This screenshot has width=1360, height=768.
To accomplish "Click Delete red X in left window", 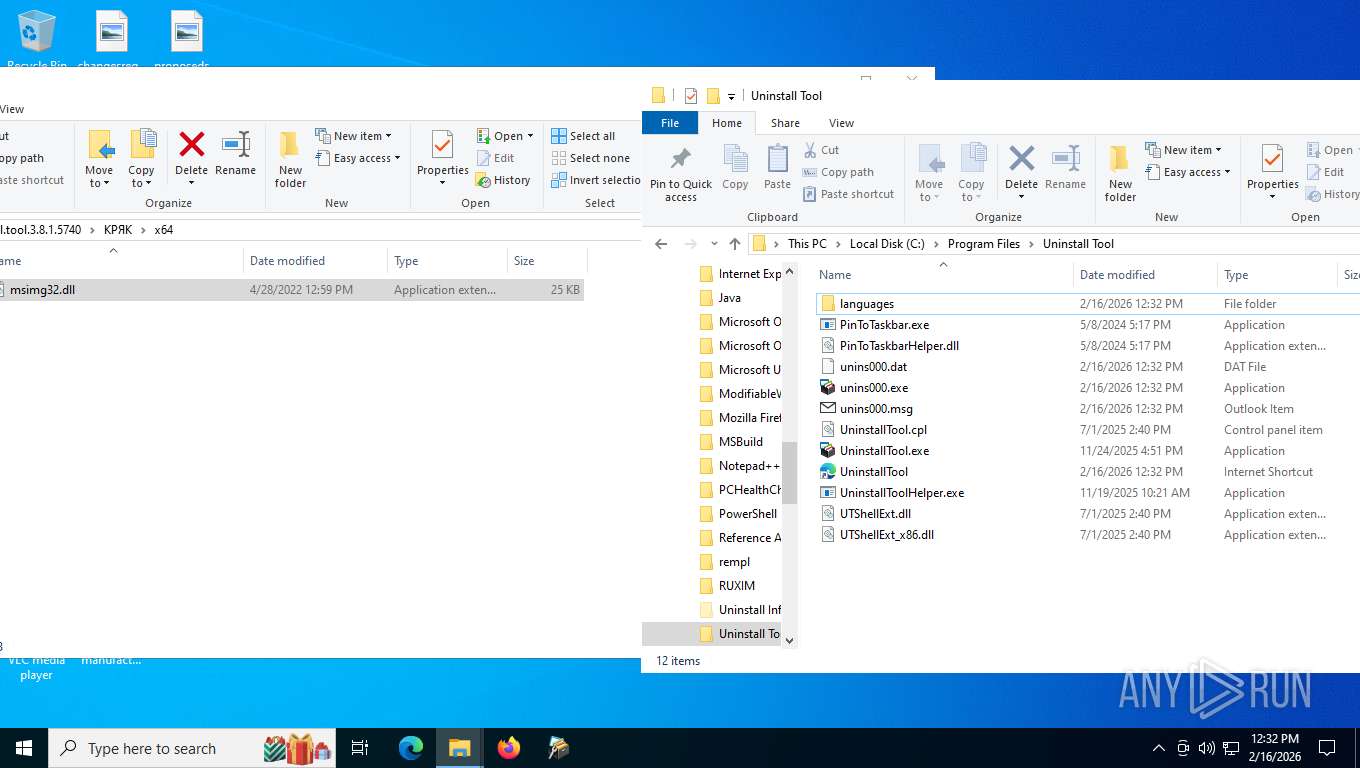I will click(x=191, y=145).
